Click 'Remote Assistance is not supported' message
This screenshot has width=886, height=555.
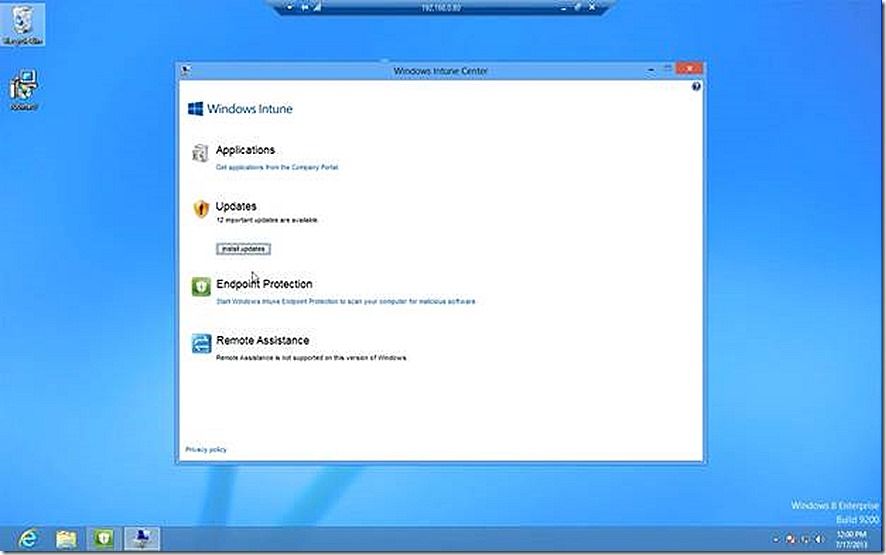tap(311, 358)
